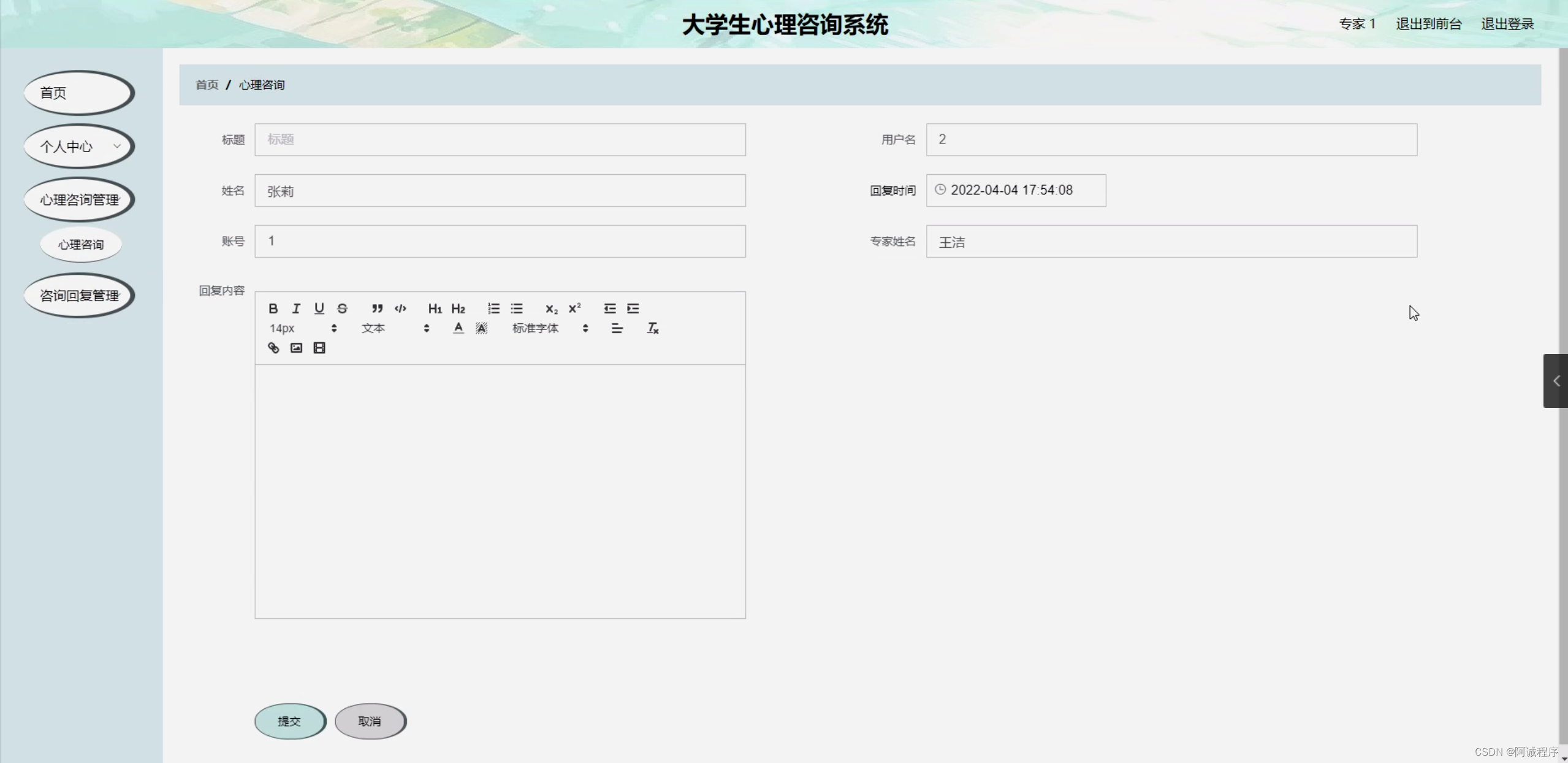Insert a video using film icon
The height and width of the screenshot is (763, 1568).
[x=319, y=348]
